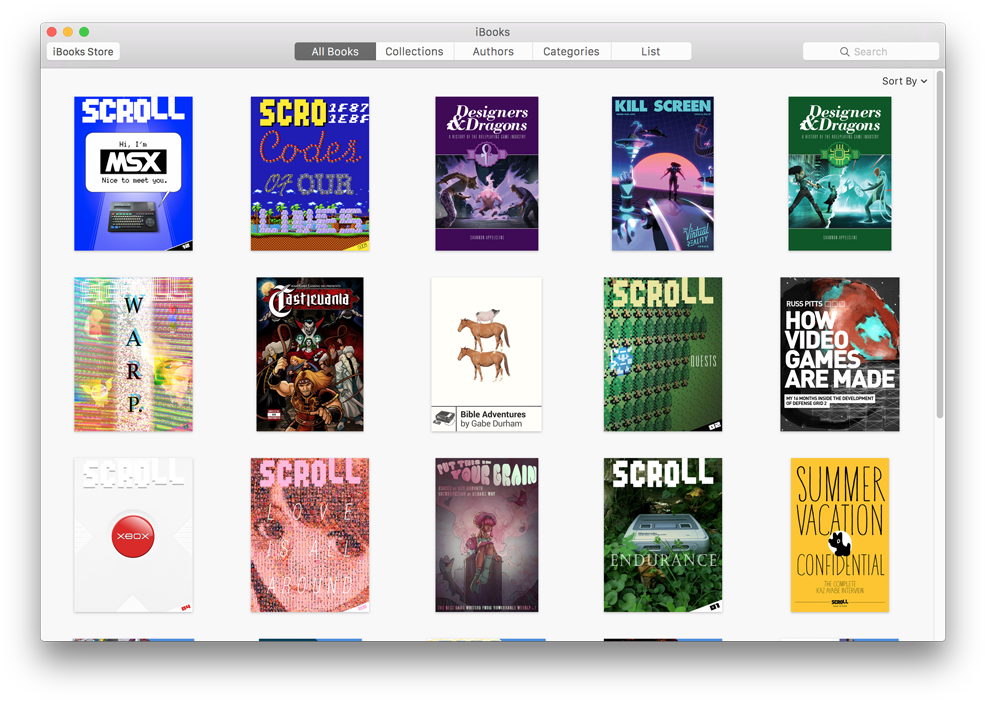Open Bible Adventures by Gabe Durham
The height and width of the screenshot is (702, 985).
486,354
